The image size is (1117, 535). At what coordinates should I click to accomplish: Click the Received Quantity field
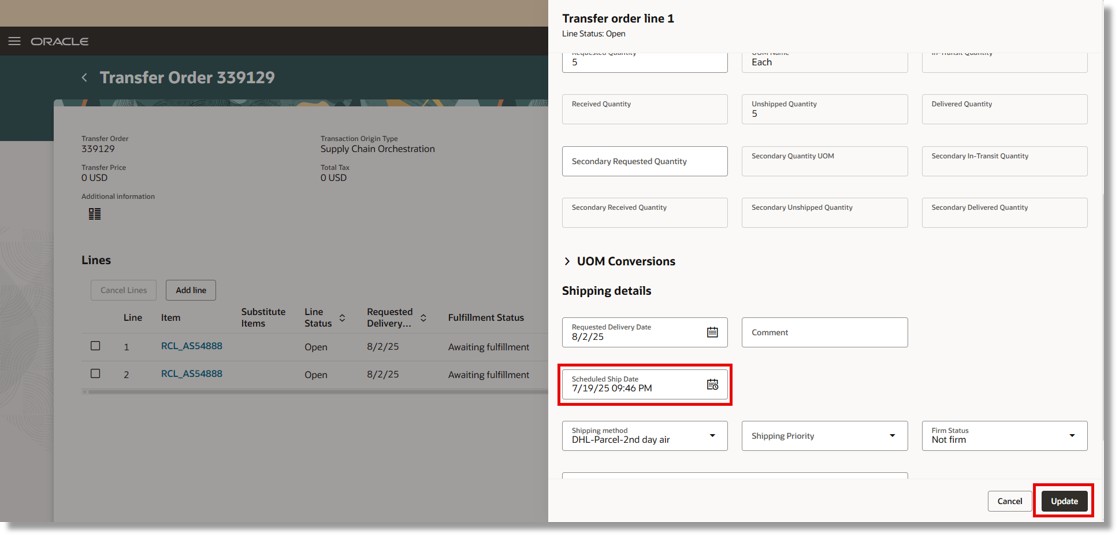[645, 109]
